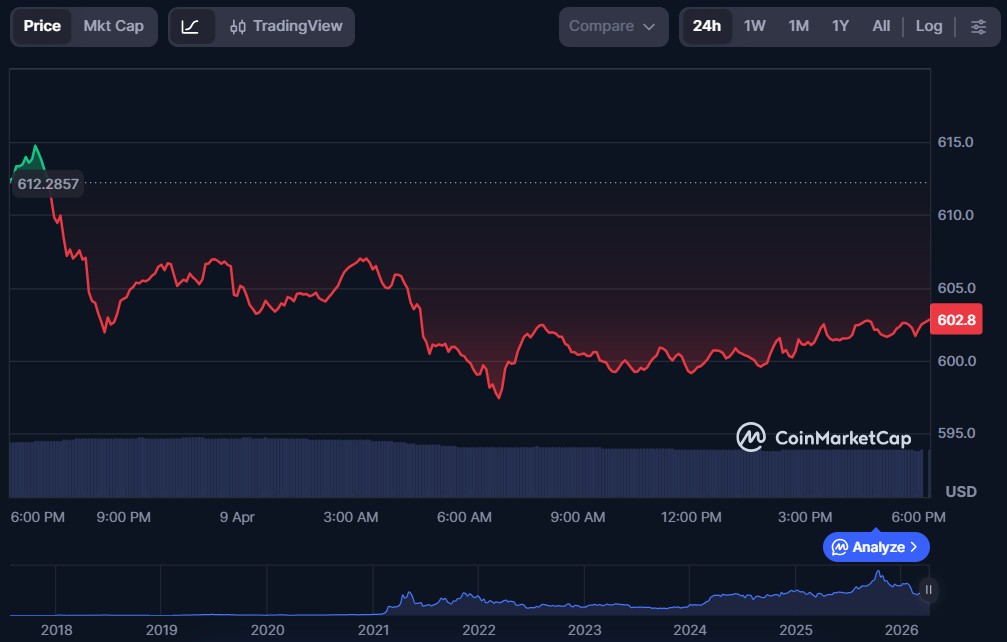This screenshot has height=642, width=1007.
Task: Select the 24h time range
Action: point(706,27)
